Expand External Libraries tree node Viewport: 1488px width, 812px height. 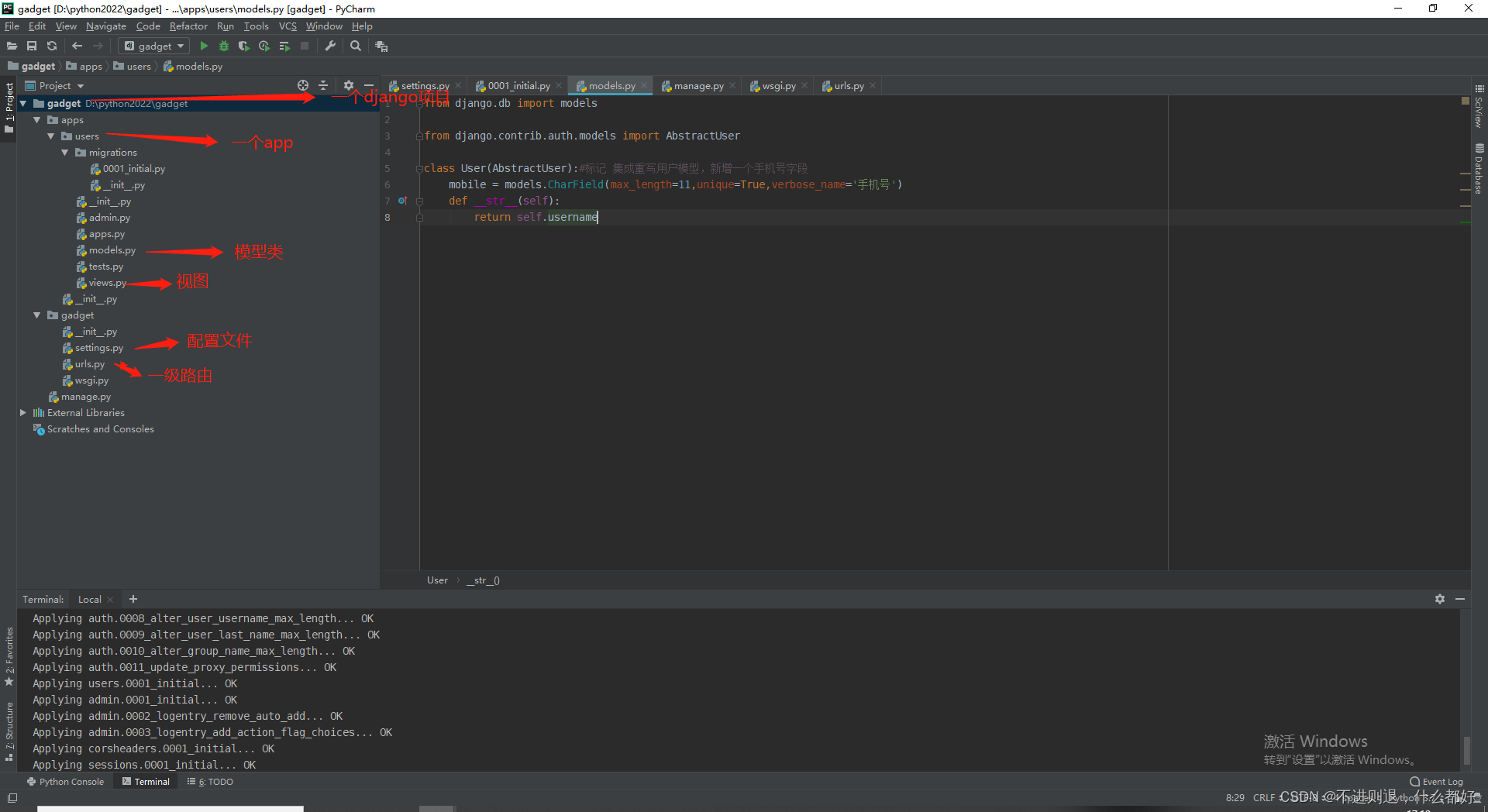(23, 413)
